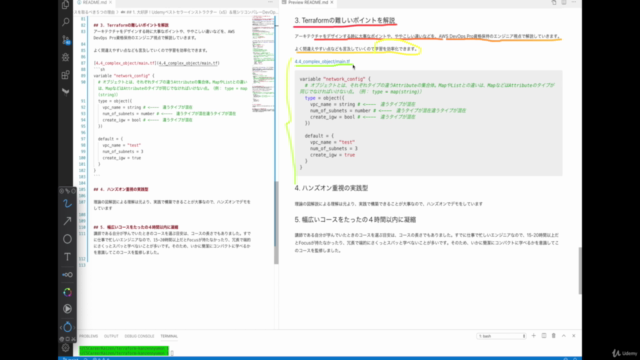Open the terminal shell selector dropdown showing bash
The image size is (640, 360).
501,336
